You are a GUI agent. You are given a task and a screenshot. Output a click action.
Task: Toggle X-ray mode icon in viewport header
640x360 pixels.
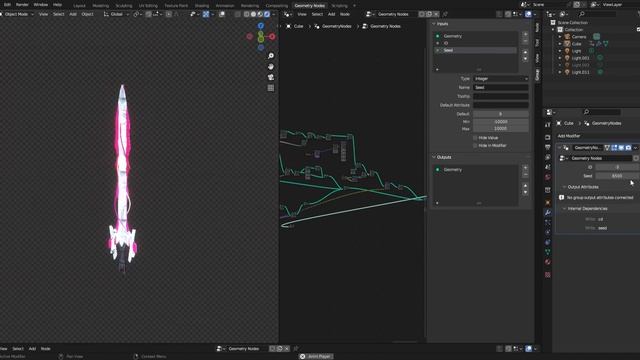click(222, 14)
